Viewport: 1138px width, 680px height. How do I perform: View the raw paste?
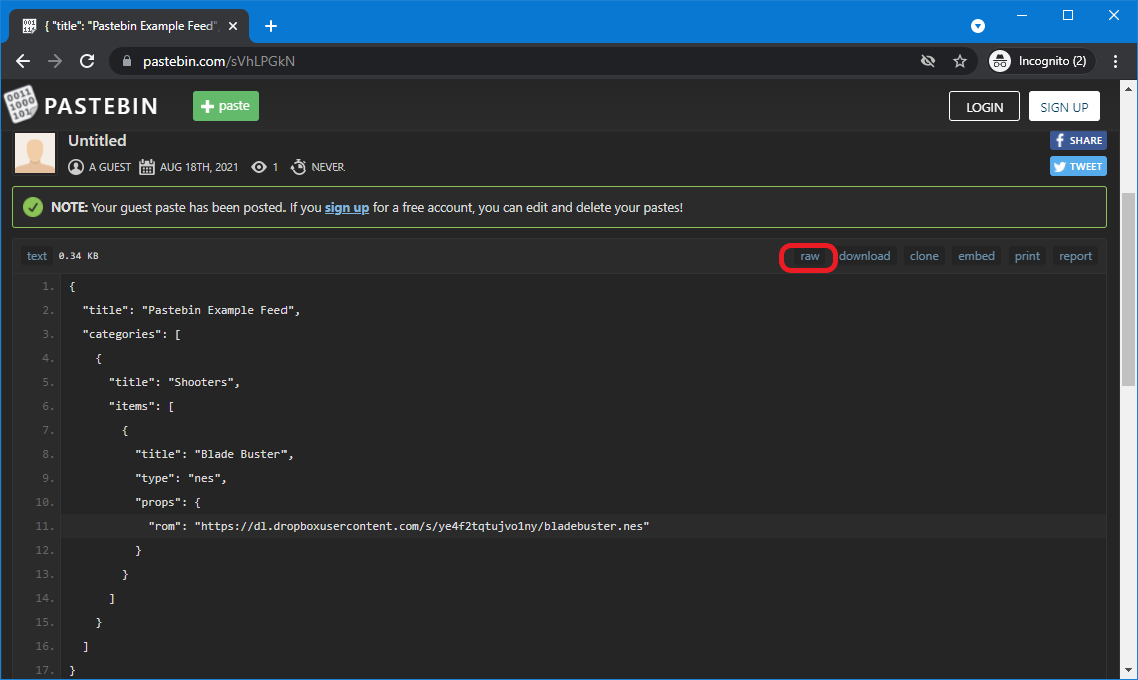[809, 256]
